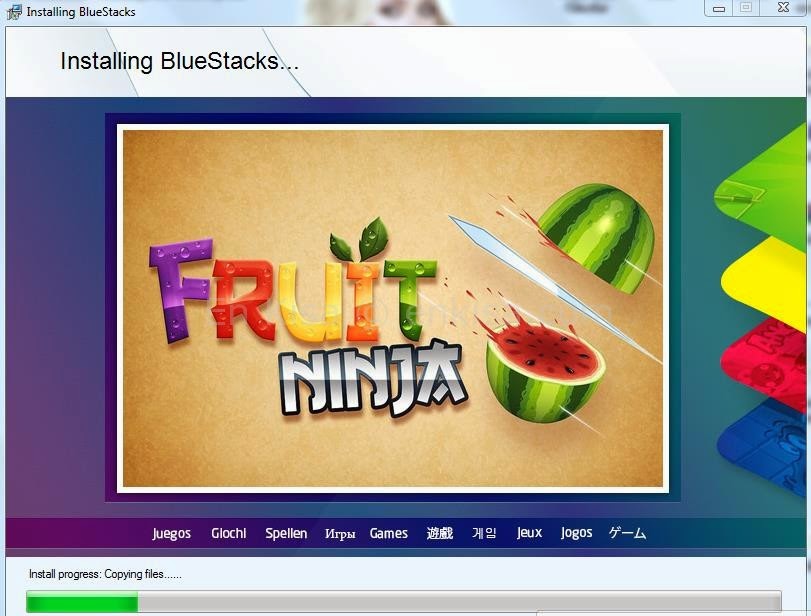Click the BlueStacks installer title bar icon
This screenshot has height=616, width=811.
[14, 11]
